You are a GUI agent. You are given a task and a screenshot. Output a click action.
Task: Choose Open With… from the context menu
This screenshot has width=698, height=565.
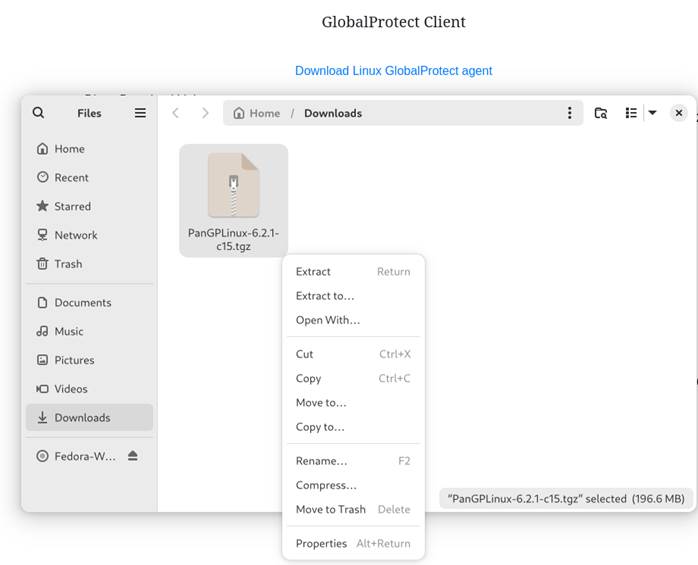click(353, 320)
